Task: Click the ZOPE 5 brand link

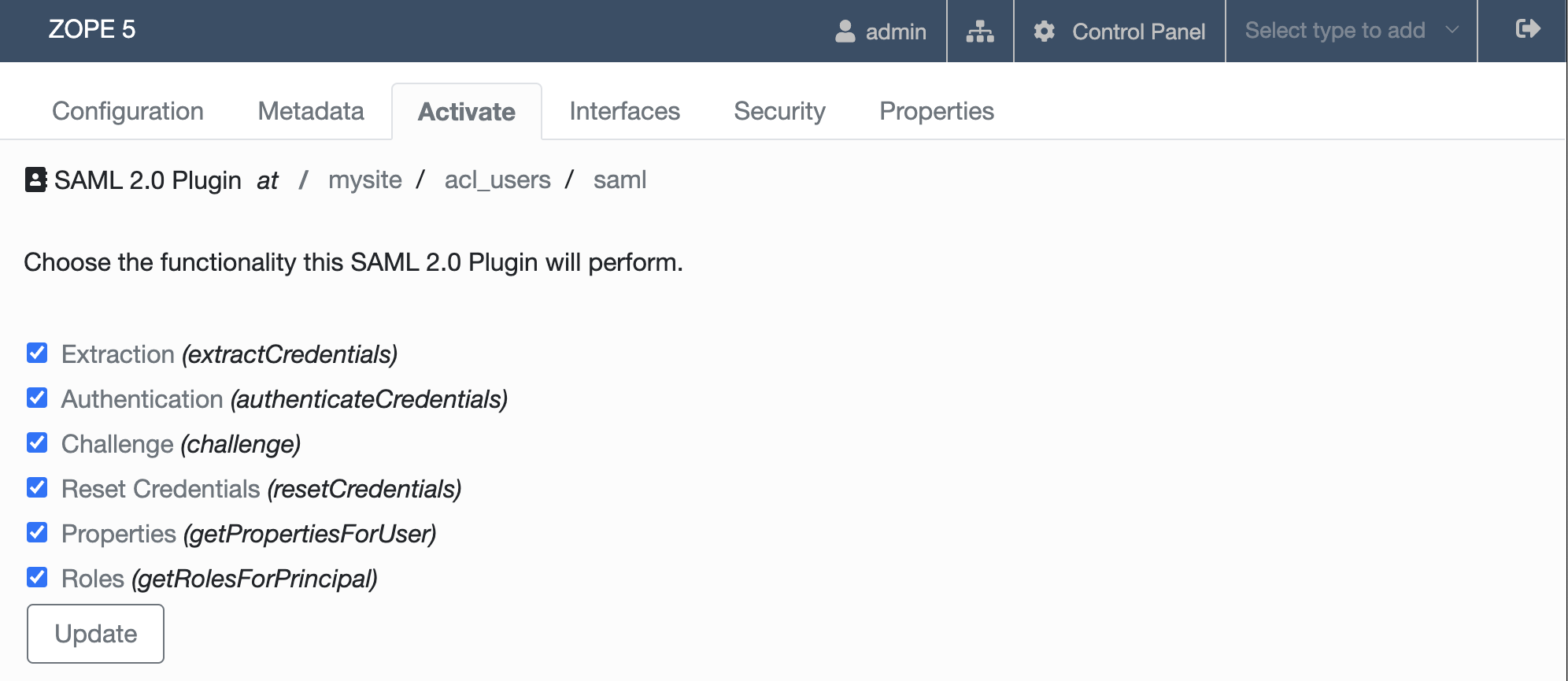Action: pyautogui.click(x=92, y=29)
